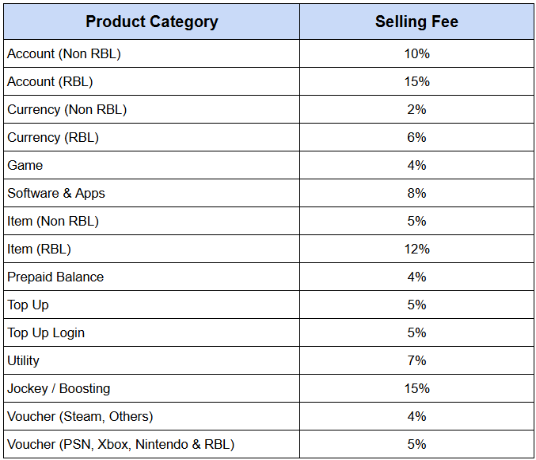Click the Utility category cell
Screen dimensions: 536x460
pos(151,361)
